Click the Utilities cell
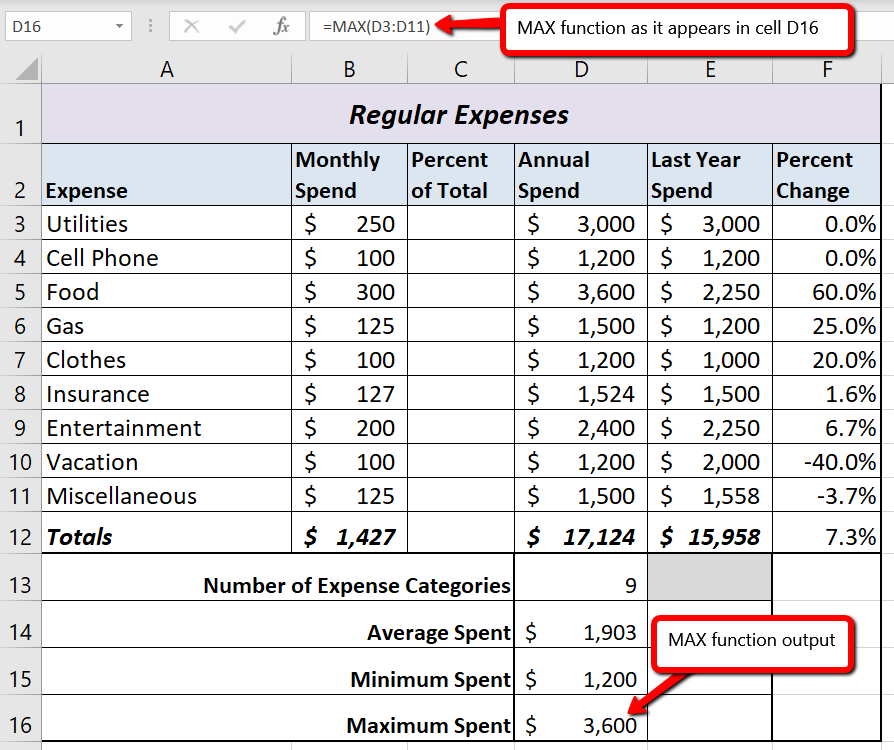The image size is (894, 750). click(166, 223)
